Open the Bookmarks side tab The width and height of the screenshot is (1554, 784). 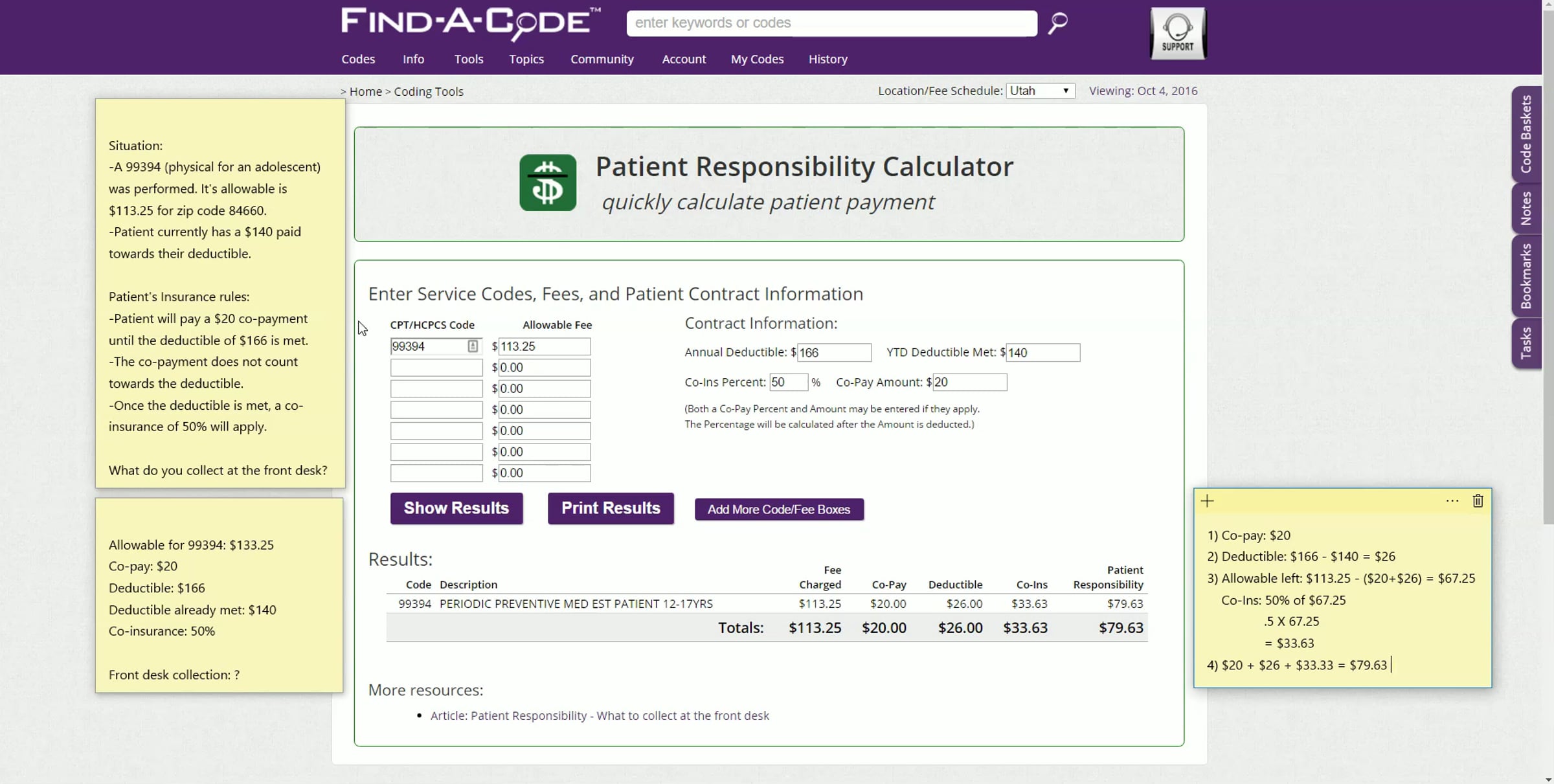(1526, 276)
